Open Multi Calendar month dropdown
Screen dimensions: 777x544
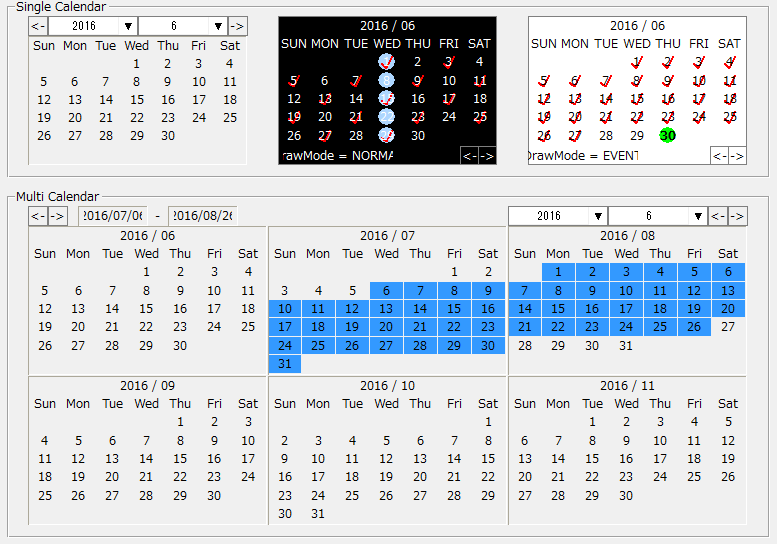657,216
